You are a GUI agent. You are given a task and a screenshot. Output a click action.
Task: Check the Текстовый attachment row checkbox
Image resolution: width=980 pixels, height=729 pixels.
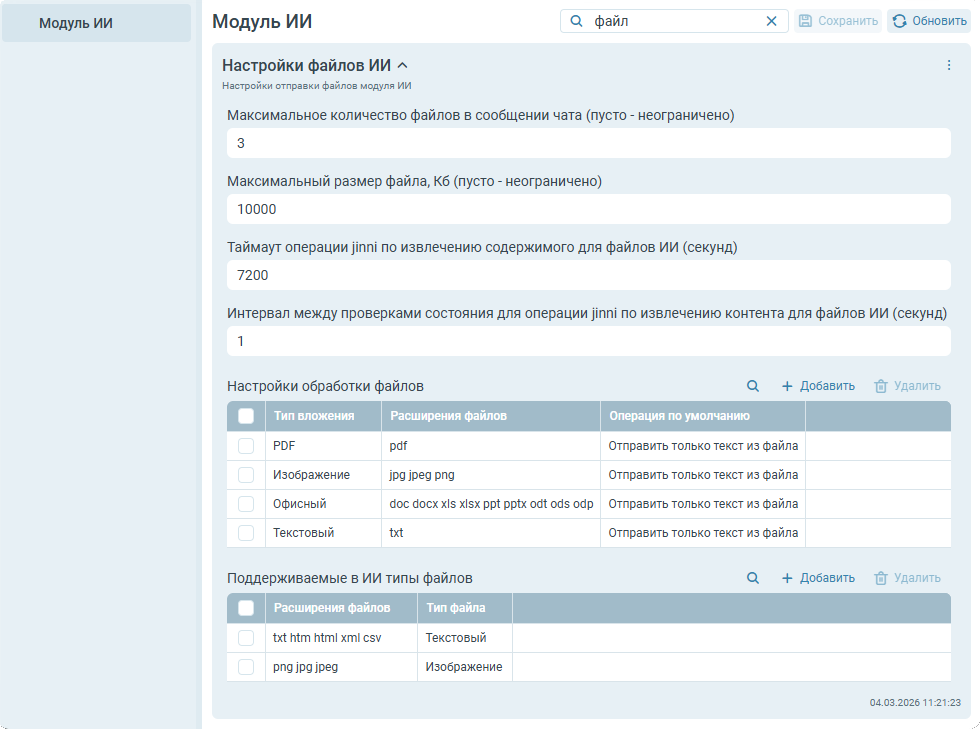click(x=246, y=533)
